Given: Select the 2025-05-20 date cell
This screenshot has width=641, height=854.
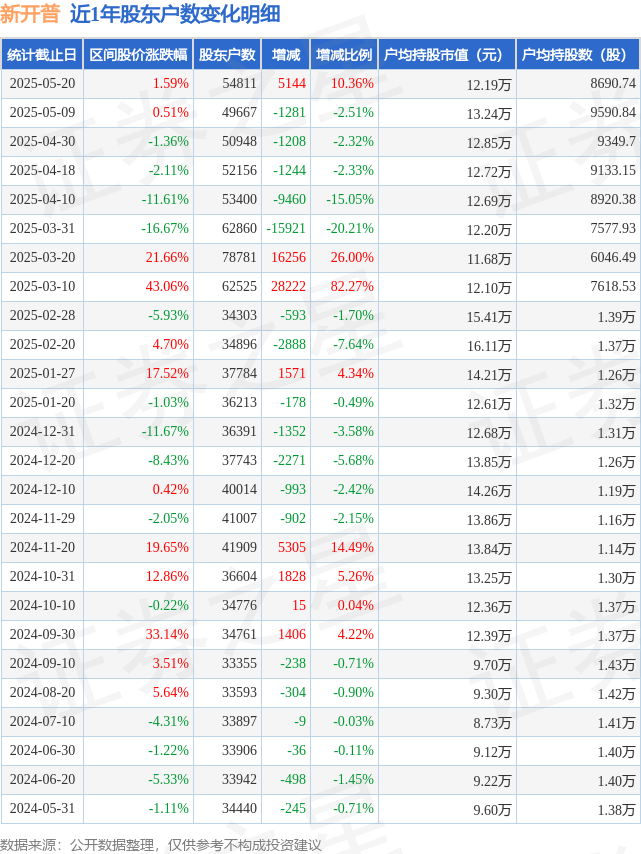Looking at the screenshot, I should (42, 83).
